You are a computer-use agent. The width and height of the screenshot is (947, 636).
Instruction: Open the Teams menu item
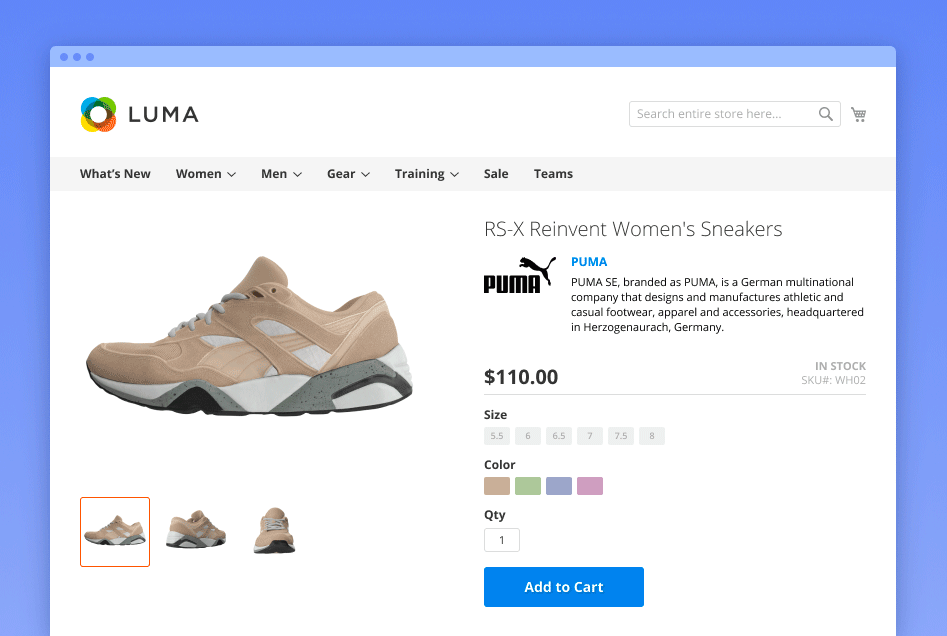pos(553,173)
